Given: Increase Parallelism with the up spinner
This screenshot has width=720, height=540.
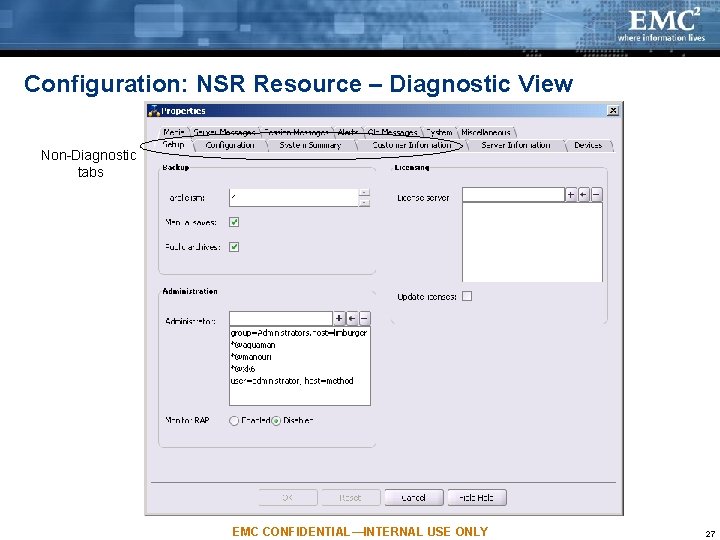Looking at the screenshot, I should coord(364,192).
